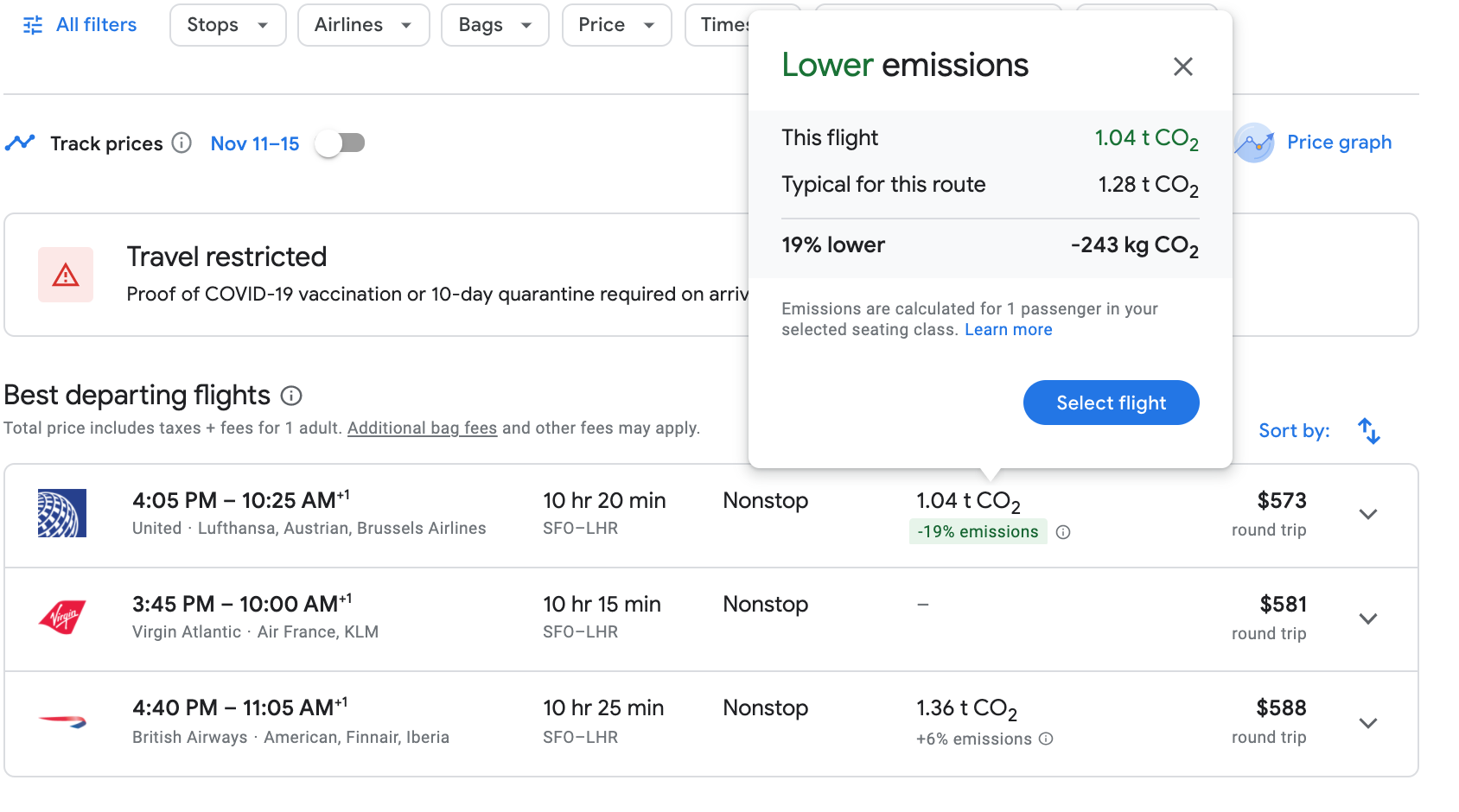Click the All filters label
Image resolution: width=1459 pixels, height=812 pixels.
click(x=96, y=25)
